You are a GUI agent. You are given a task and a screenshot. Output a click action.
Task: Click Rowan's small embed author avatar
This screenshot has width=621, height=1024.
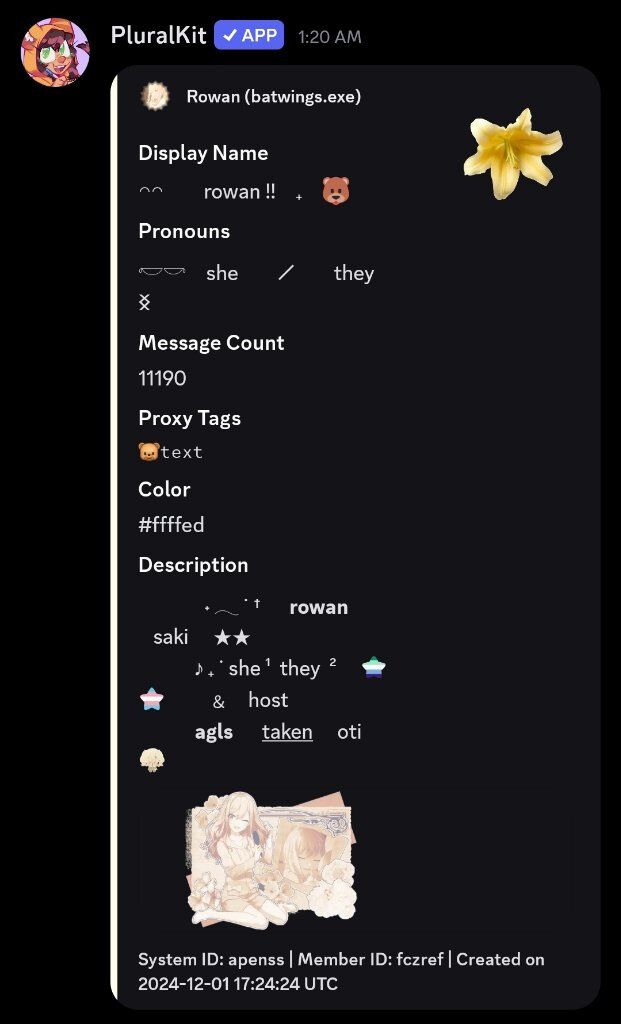155,97
